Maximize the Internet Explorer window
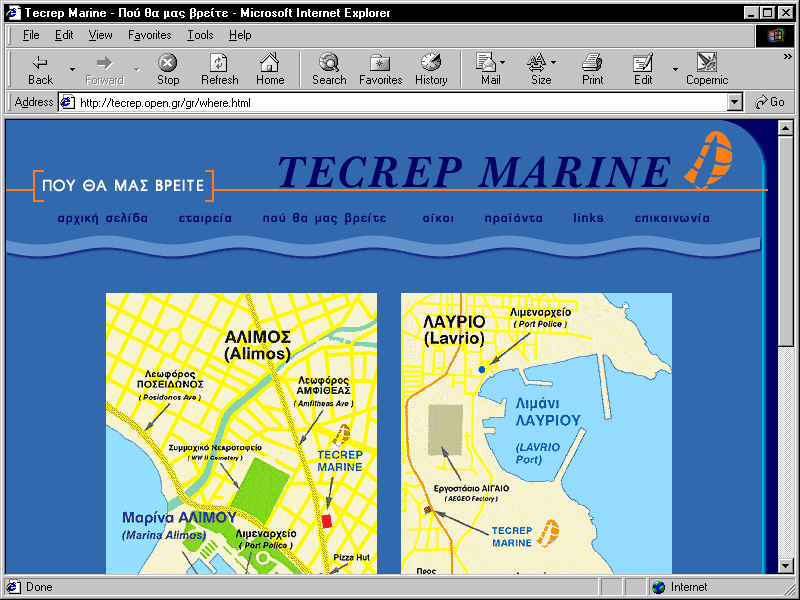The image size is (800, 600). tap(768, 13)
